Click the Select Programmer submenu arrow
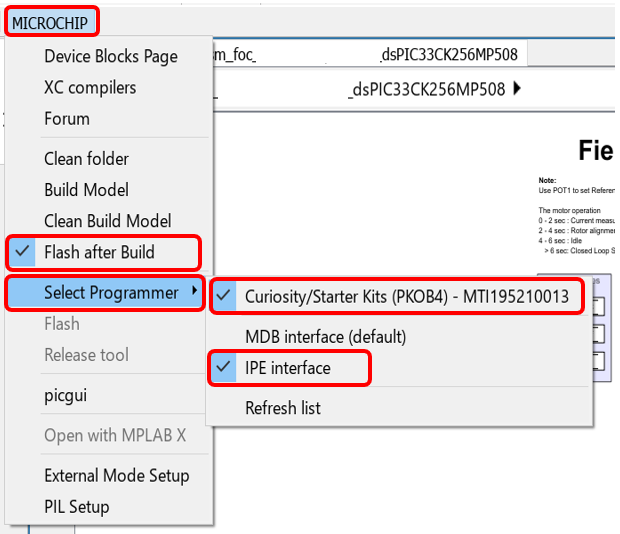620x534 pixels. click(x=194, y=291)
